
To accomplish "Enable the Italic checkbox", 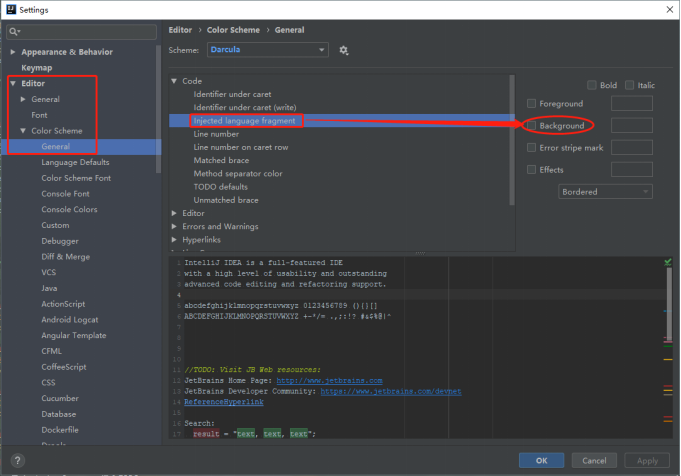I will [x=629, y=85].
